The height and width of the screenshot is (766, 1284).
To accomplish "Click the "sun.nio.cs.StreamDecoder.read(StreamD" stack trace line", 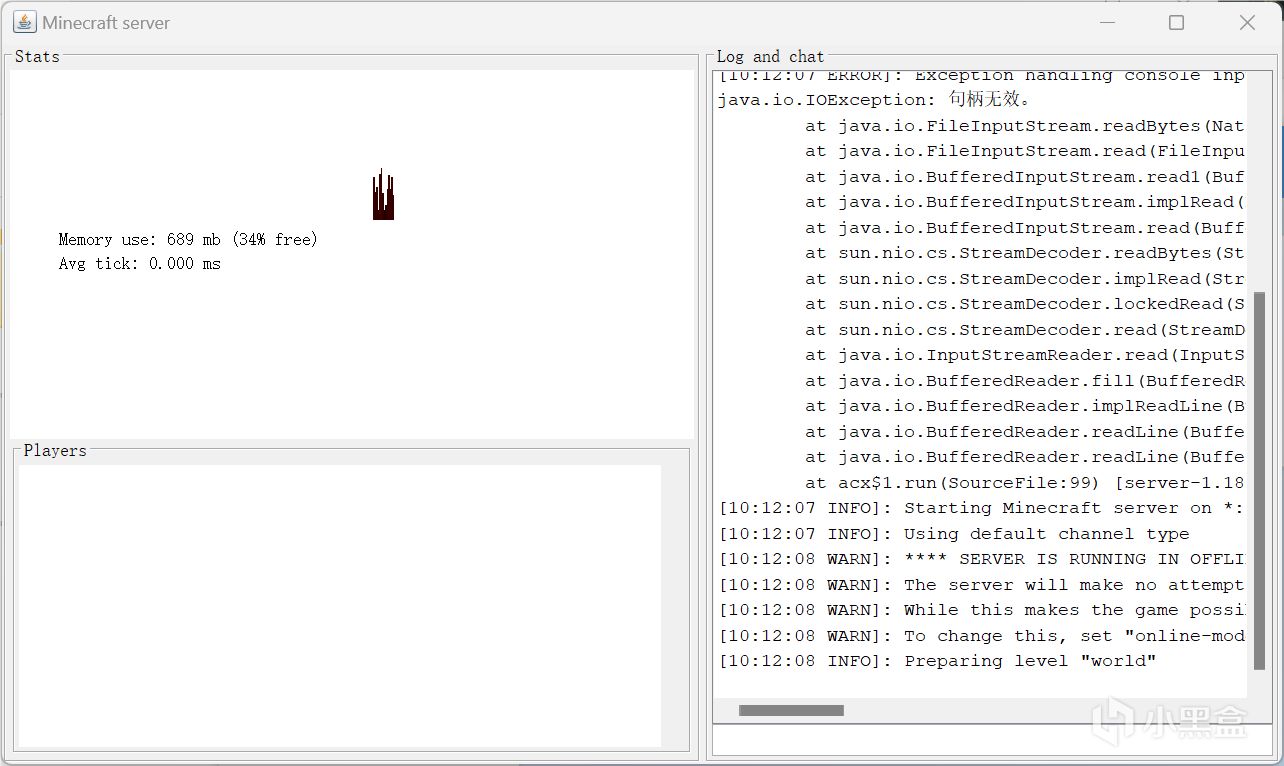I will [x=1025, y=330].
